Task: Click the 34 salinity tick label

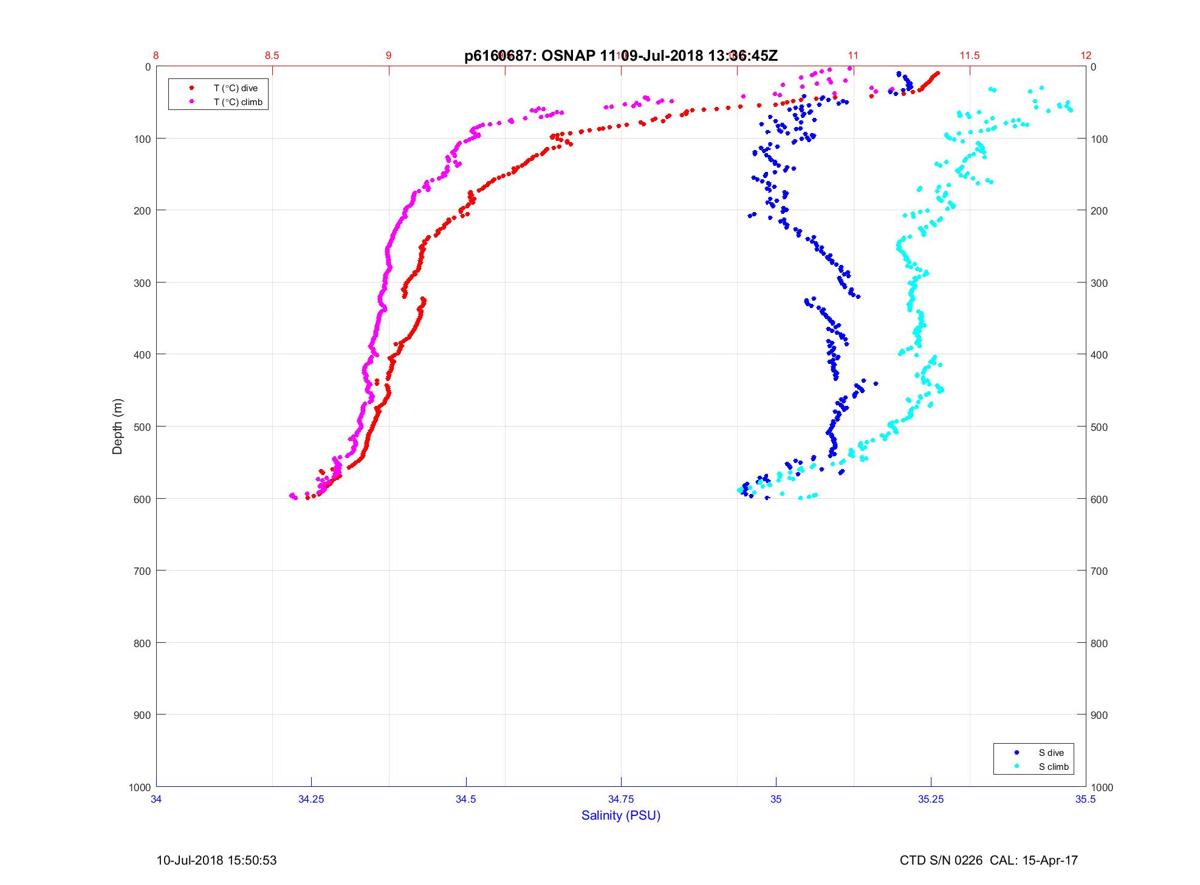Action: (157, 799)
